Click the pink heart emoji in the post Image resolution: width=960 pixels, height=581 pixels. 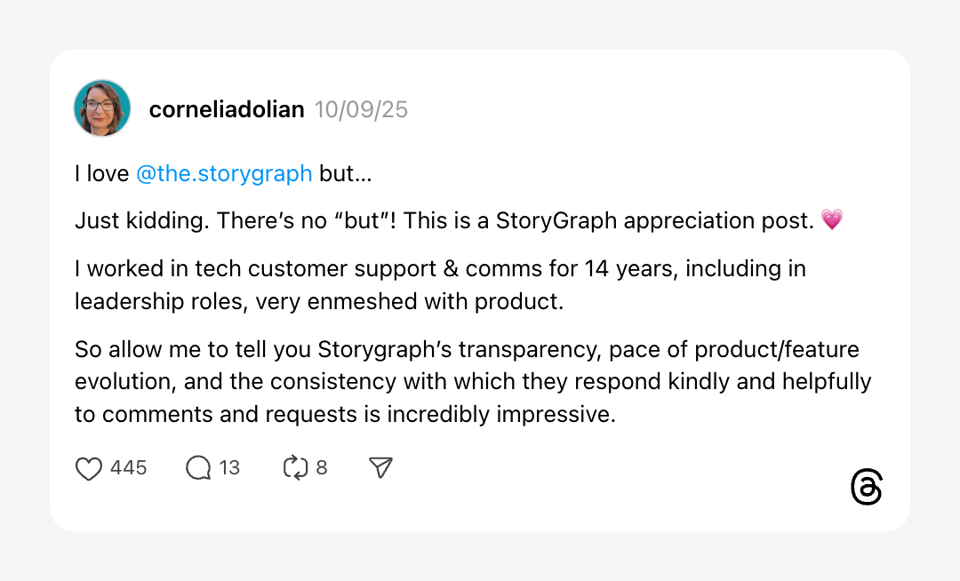coord(832,220)
